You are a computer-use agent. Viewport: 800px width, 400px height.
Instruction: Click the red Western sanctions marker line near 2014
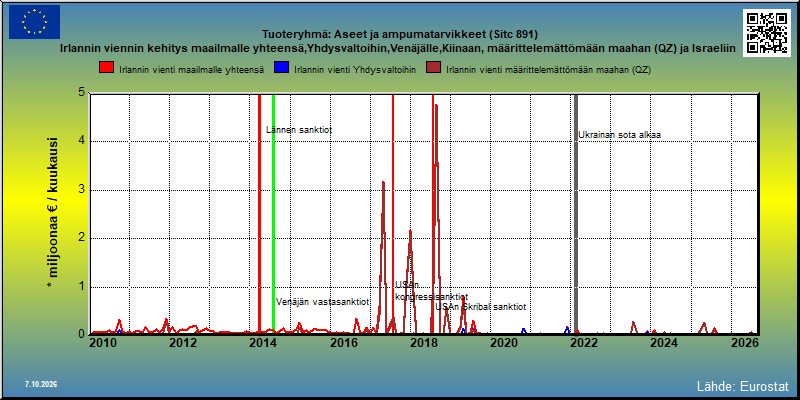(259, 214)
